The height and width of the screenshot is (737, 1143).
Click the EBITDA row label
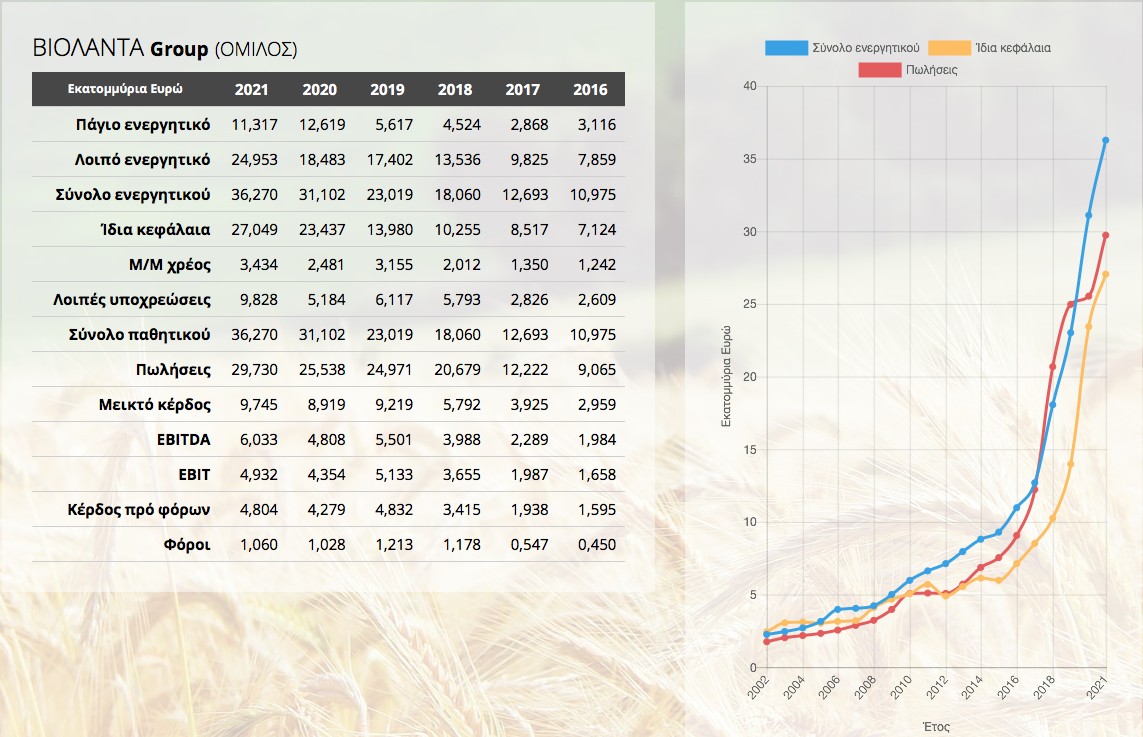pyautogui.click(x=184, y=440)
